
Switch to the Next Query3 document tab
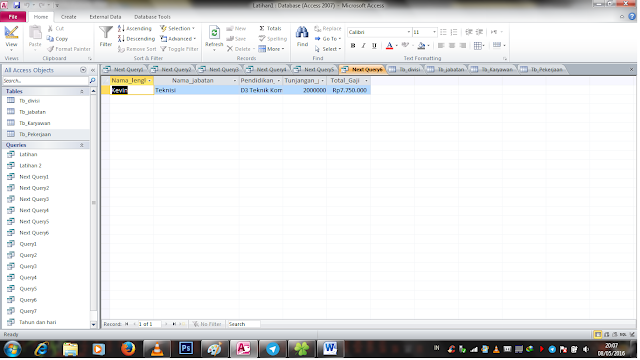tap(219, 69)
